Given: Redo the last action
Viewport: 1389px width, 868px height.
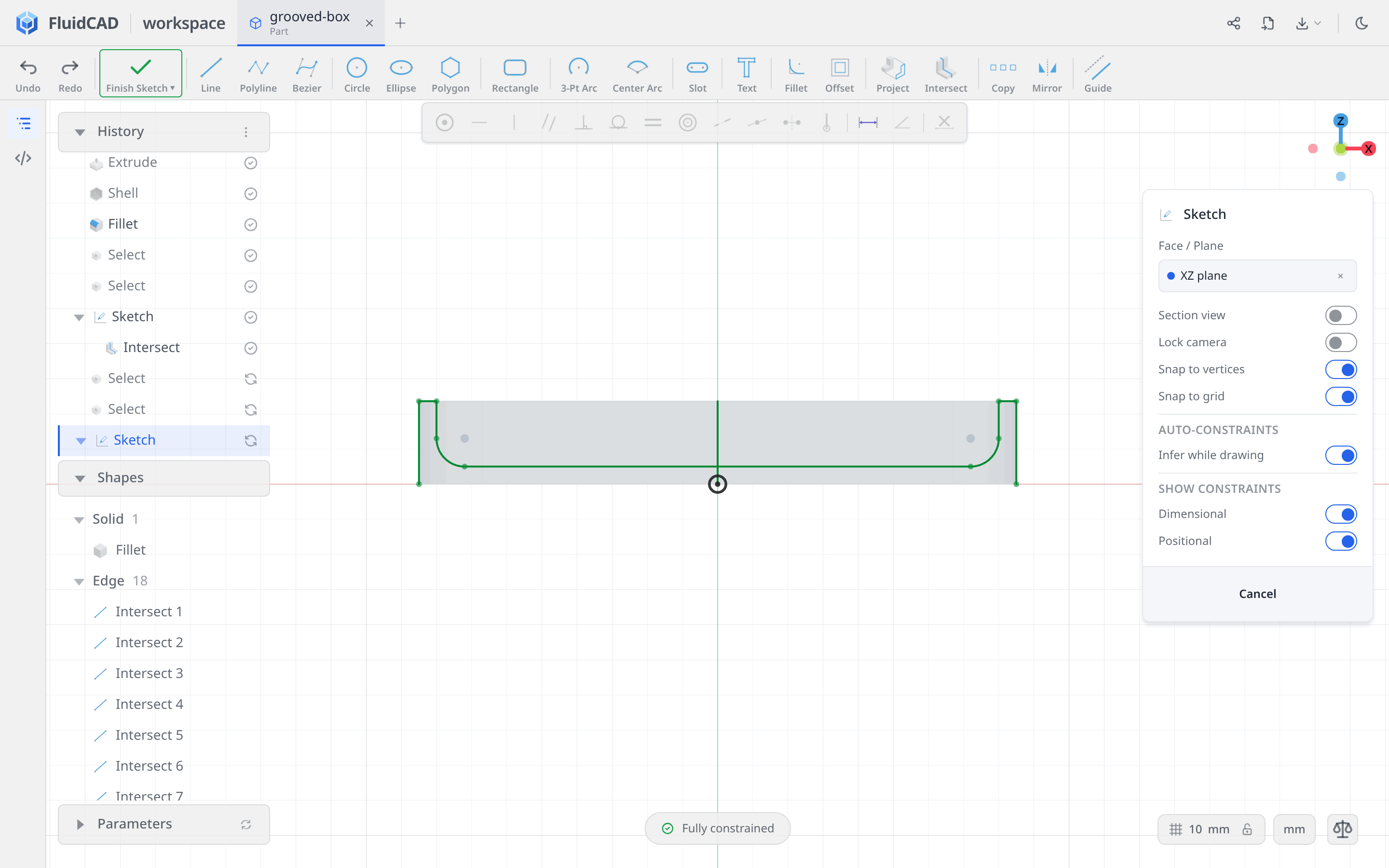Looking at the screenshot, I should pyautogui.click(x=70, y=75).
